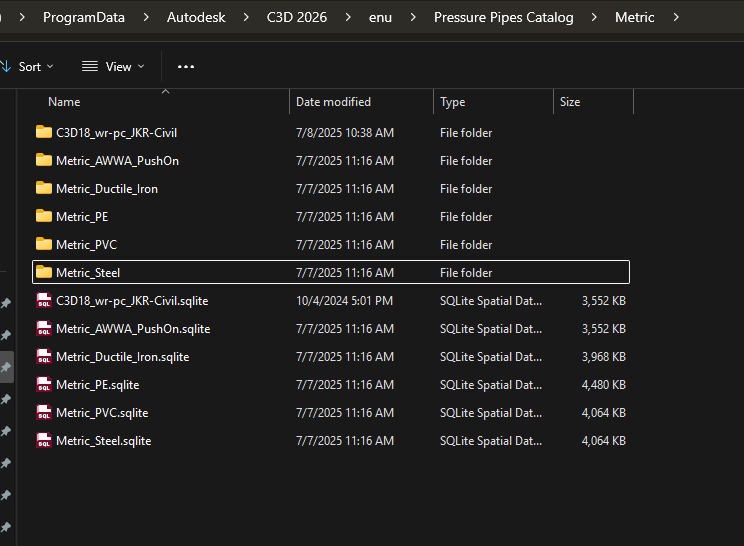
Task: Click the Metric_PVC.sqlite file icon
Action: pos(44,413)
